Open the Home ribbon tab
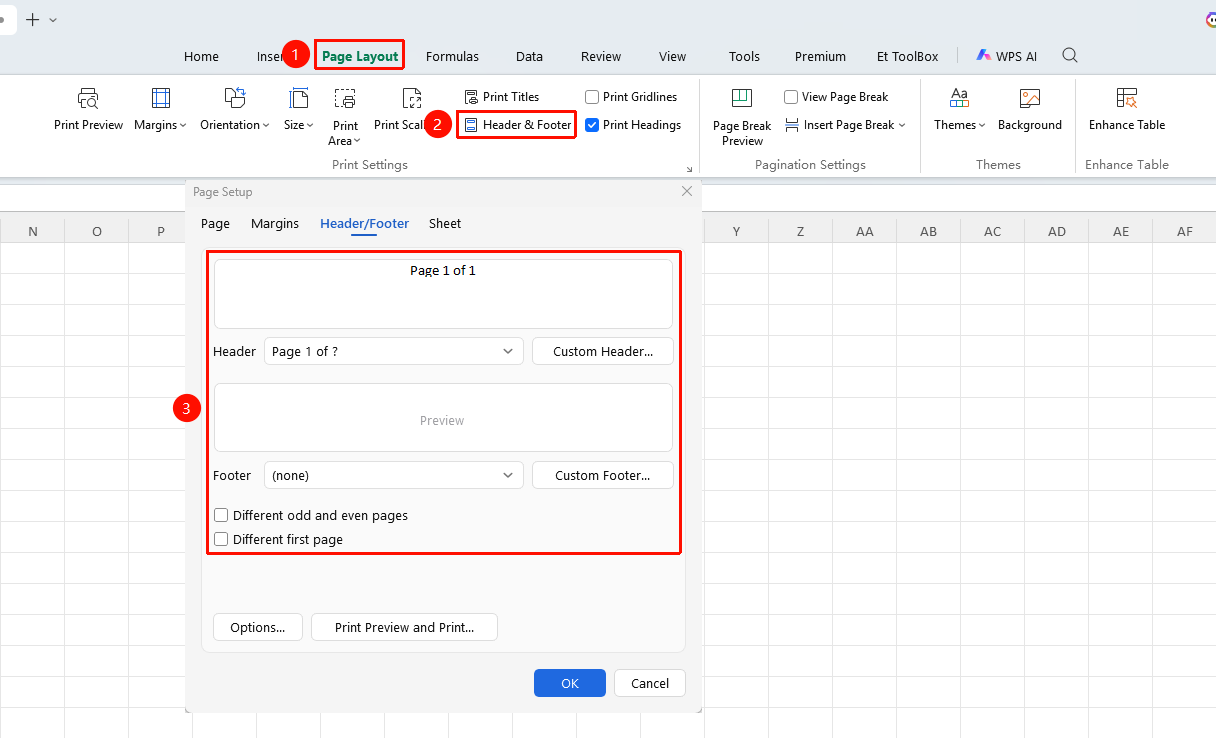1216x738 pixels. point(201,57)
